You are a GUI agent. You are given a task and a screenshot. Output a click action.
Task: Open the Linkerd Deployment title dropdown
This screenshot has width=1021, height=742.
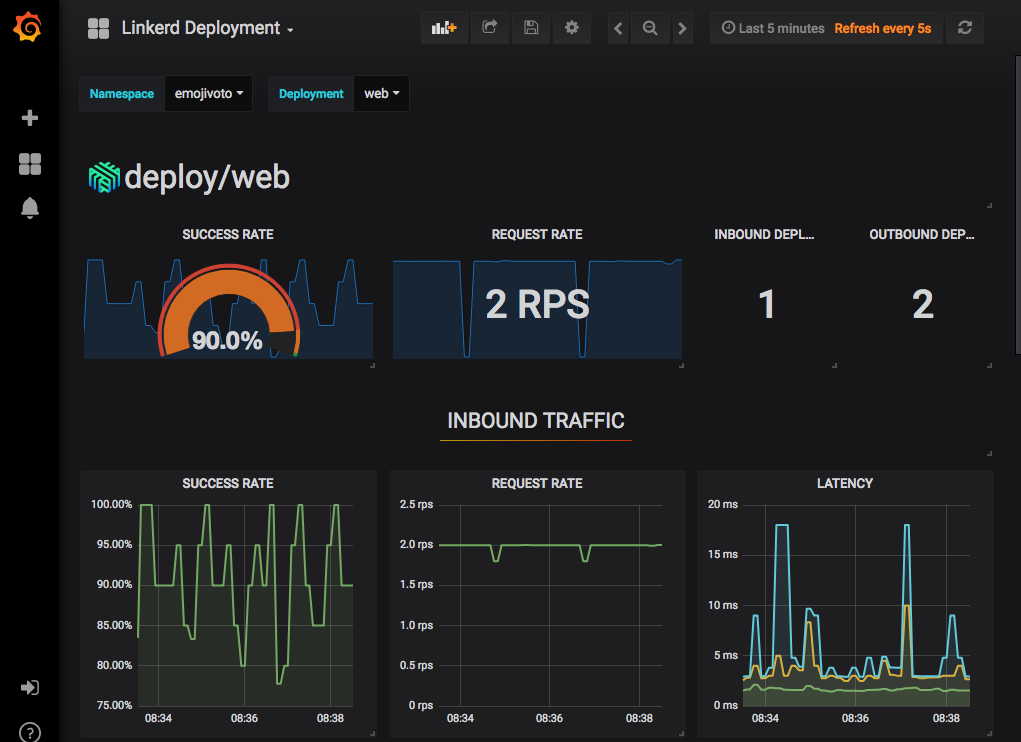201,28
